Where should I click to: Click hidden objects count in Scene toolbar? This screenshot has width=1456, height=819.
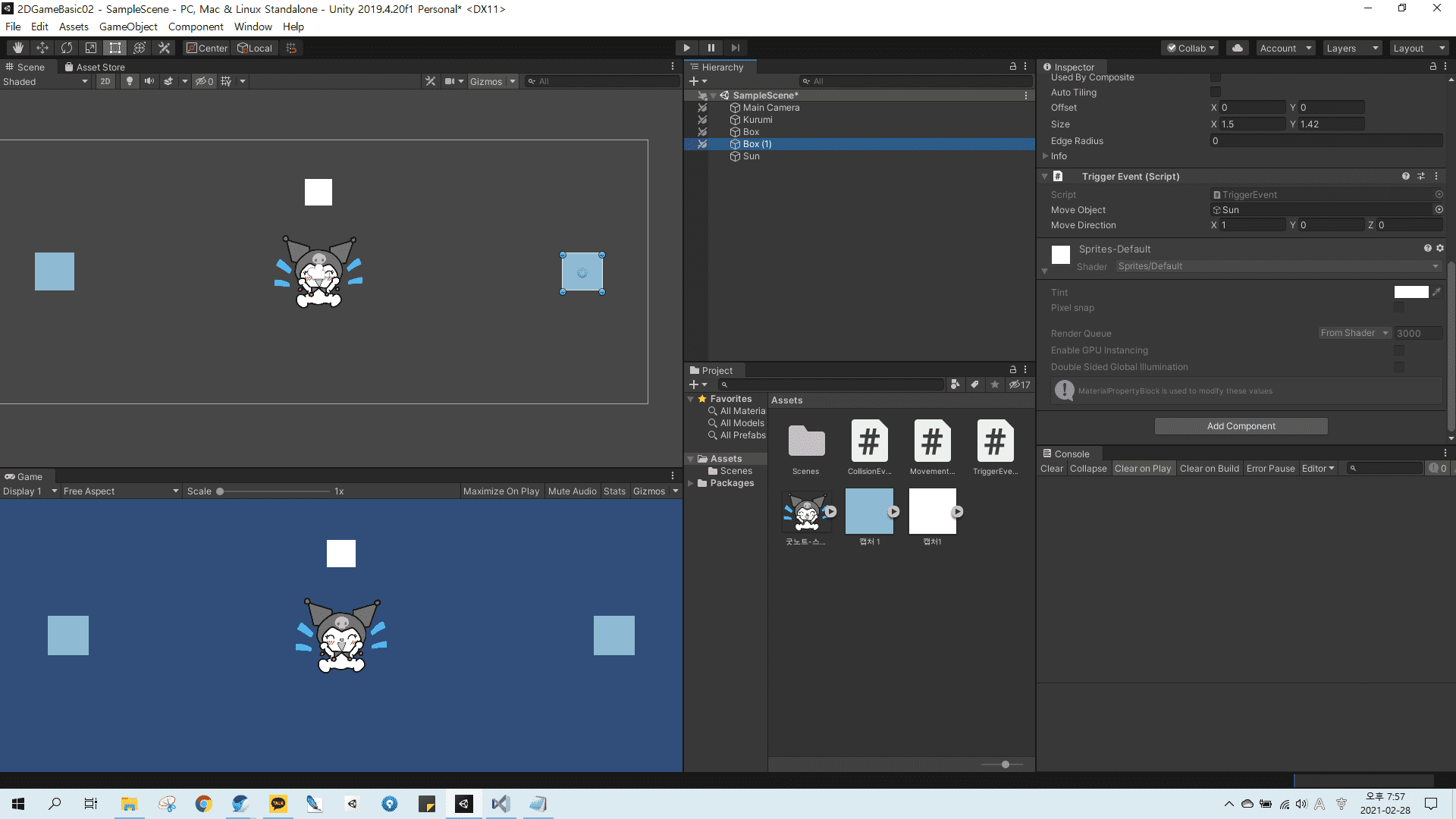coord(205,81)
